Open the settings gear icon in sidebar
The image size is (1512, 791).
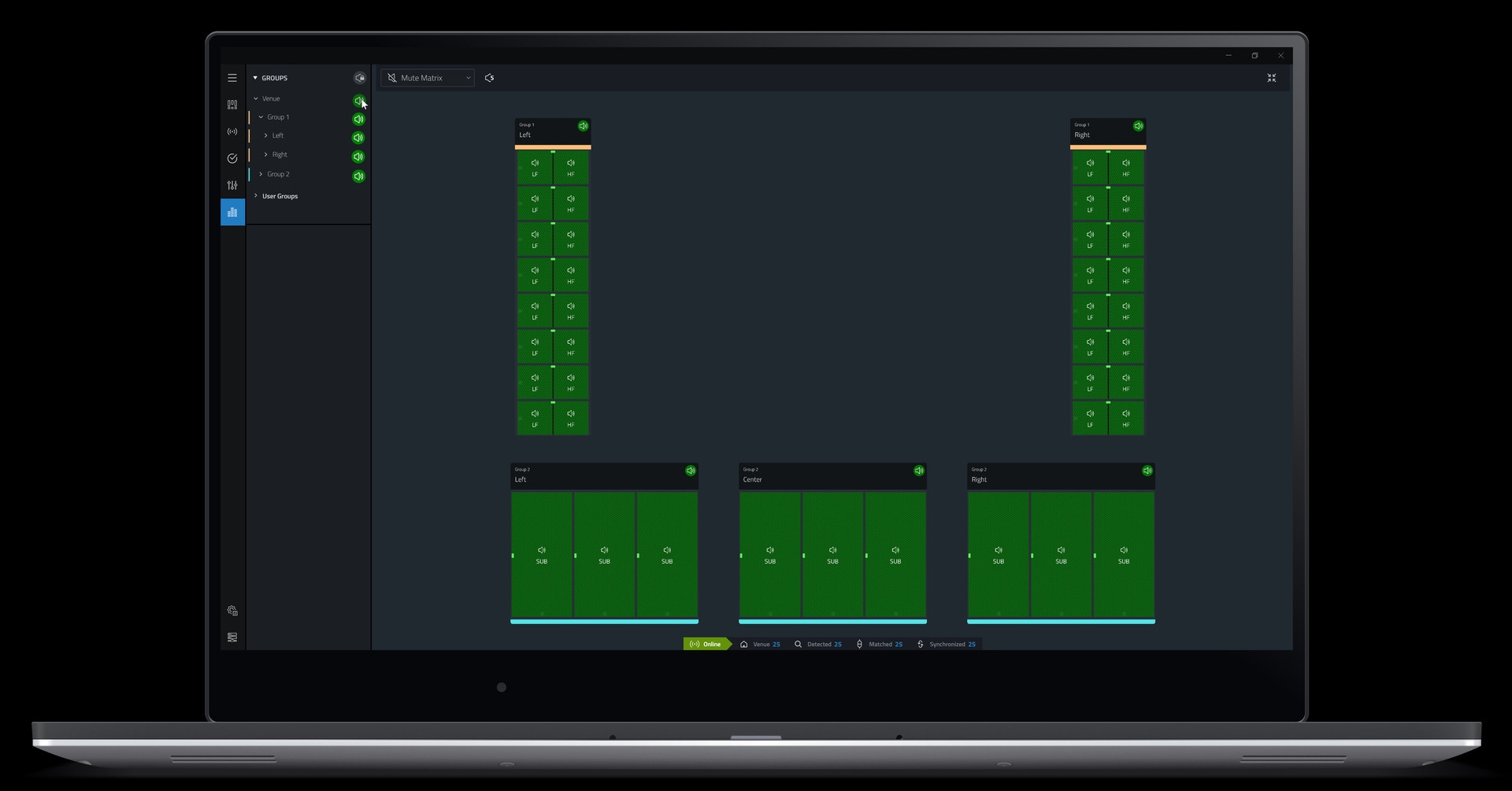pos(232,611)
